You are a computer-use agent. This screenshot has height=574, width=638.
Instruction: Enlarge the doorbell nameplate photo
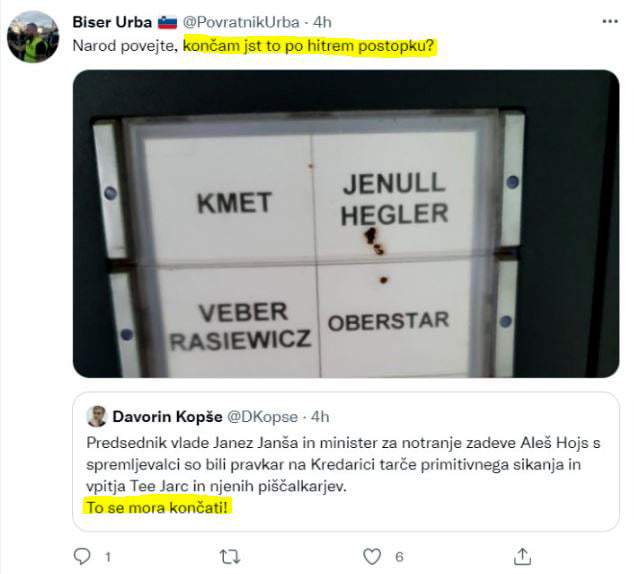[x=346, y=224]
